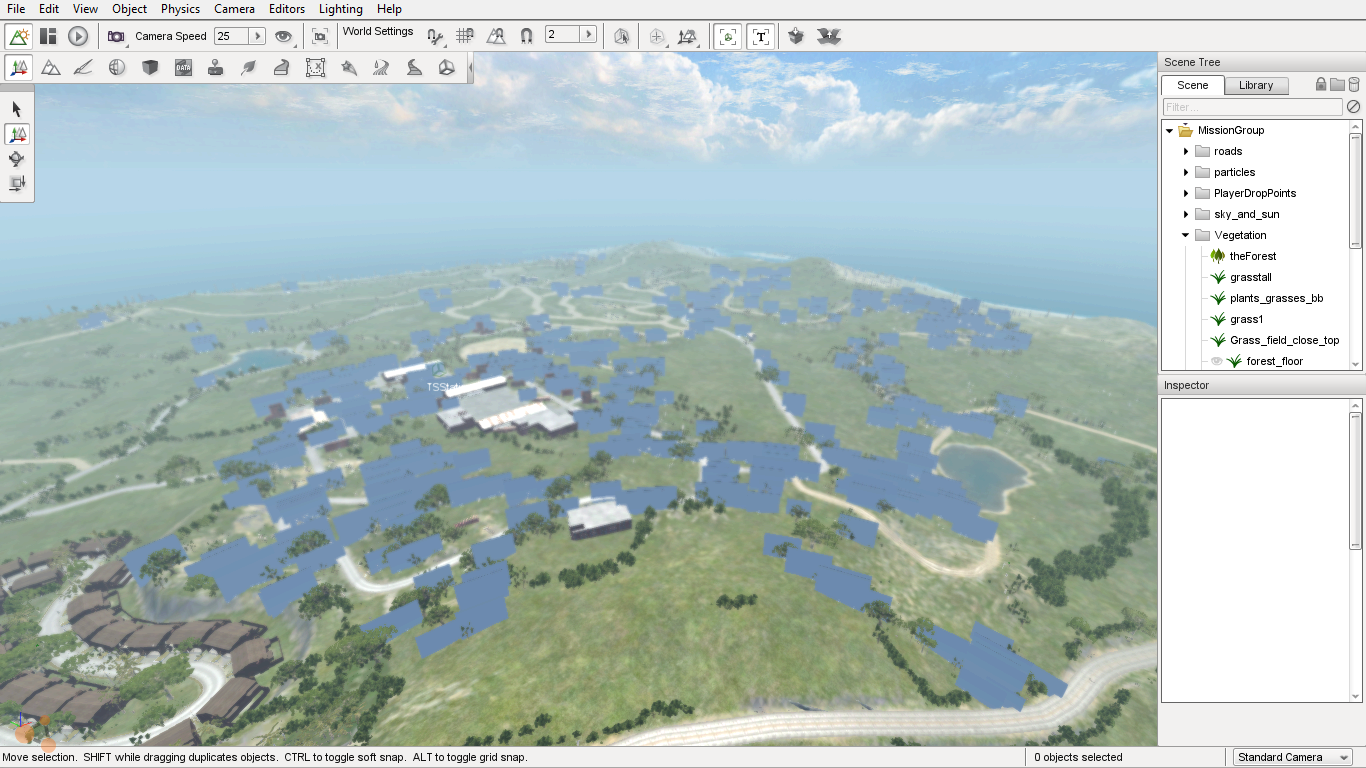Screen dimensions: 1366x768
Task: Toggle object text labels button
Action: tap(761, 36)
